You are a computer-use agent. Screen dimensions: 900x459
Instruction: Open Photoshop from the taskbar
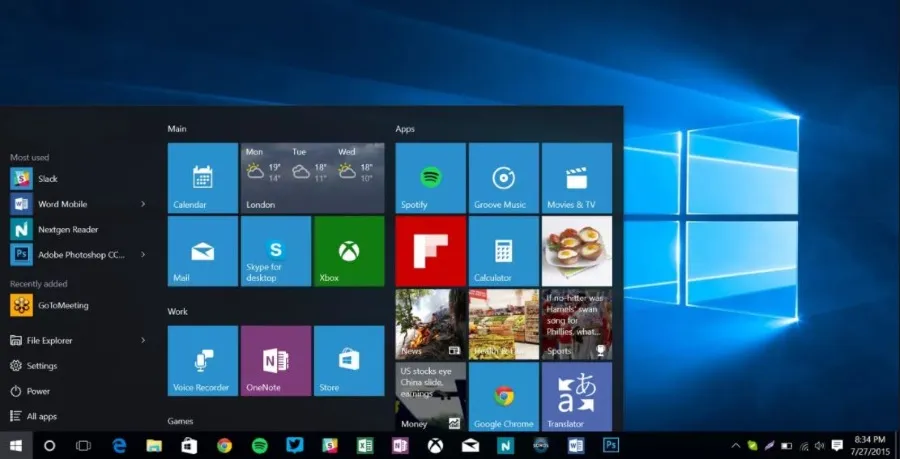point(611,445)
